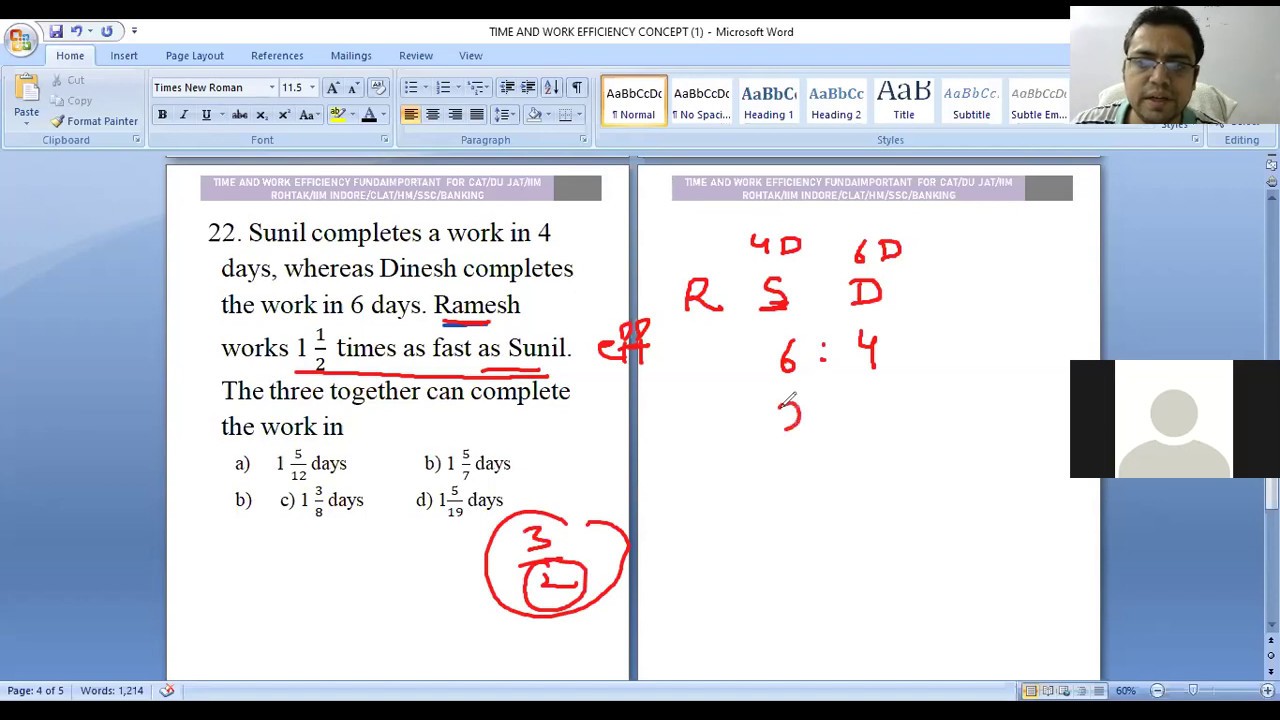Click the Cut button
1280x720 pixels.
68,80
